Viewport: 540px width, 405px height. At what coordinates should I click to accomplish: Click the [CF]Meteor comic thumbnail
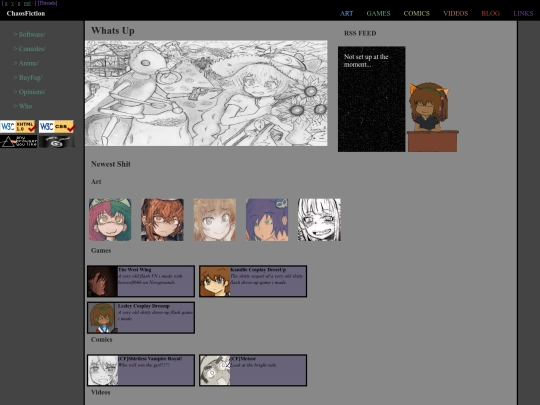click(215, 370)
